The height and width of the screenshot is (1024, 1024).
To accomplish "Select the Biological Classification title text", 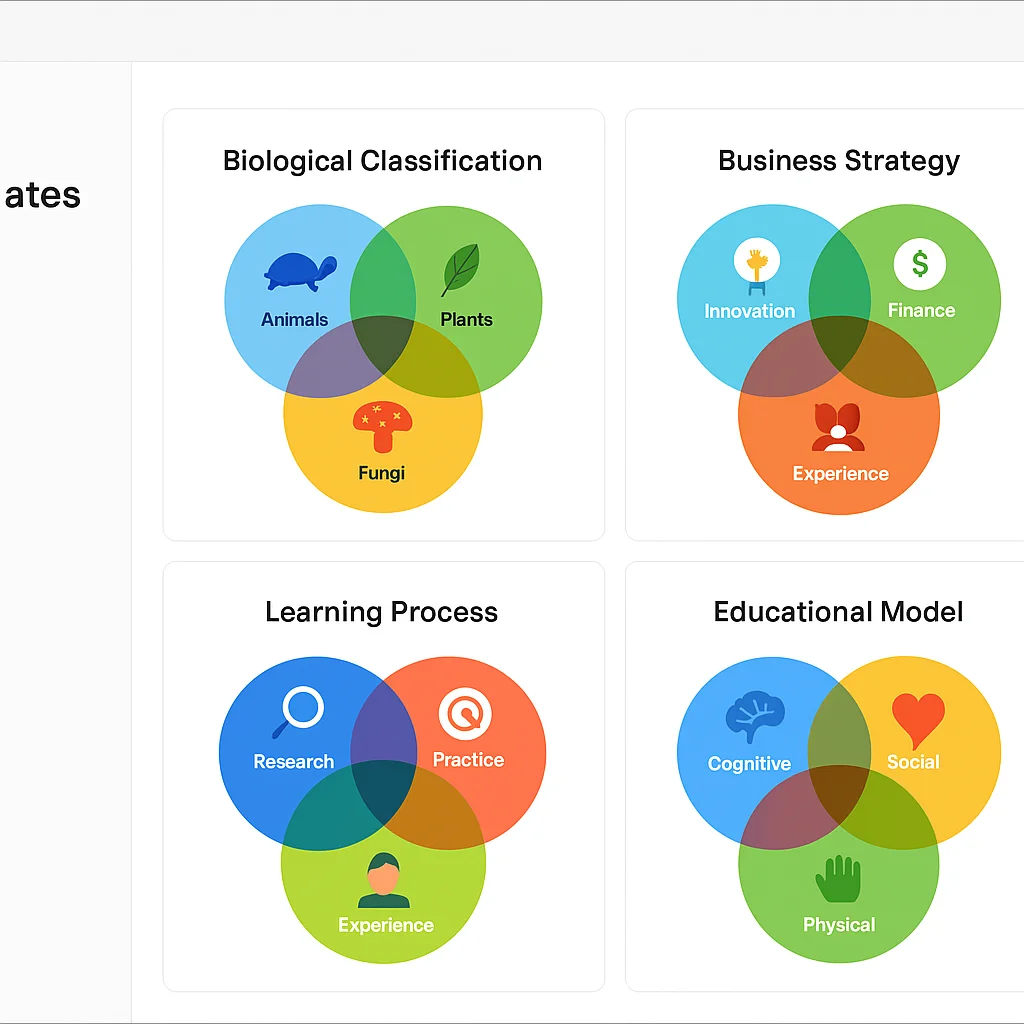I will (x=383, y=161).
